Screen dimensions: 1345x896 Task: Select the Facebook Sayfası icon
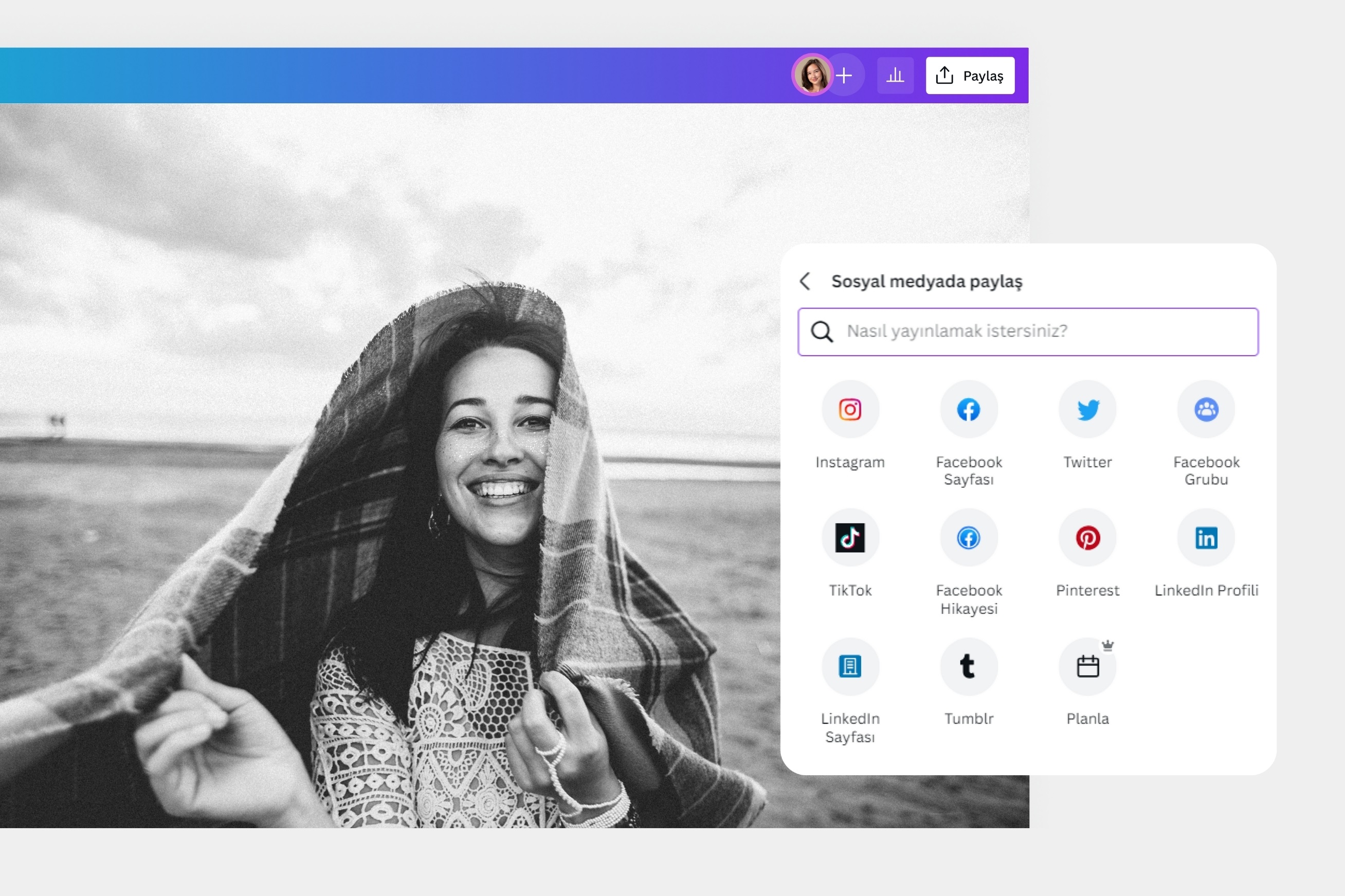tap(969, 409)
